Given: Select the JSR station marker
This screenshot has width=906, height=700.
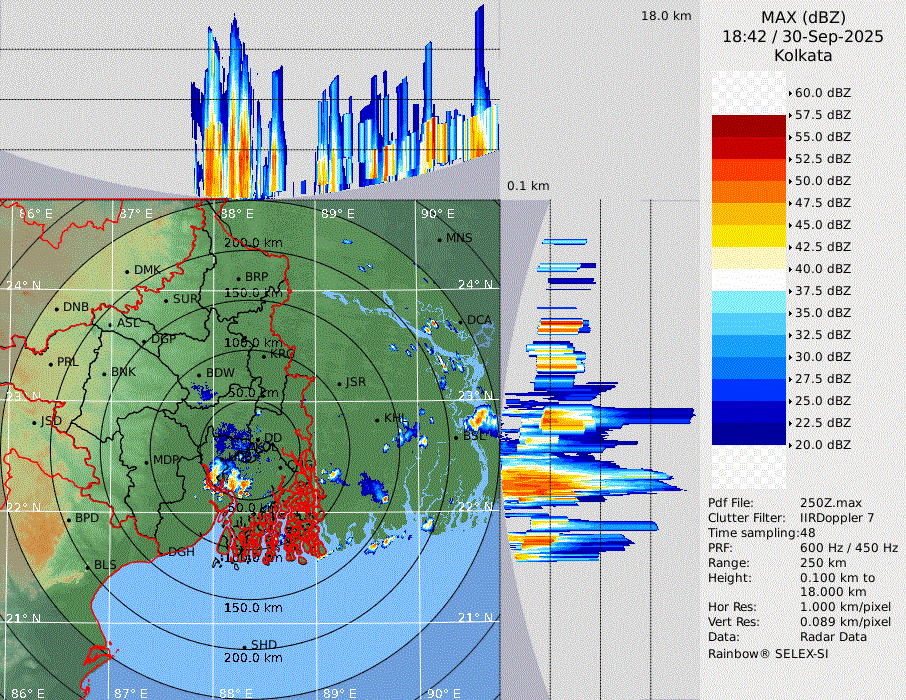Looking at the screenshot, I should click(x=338, y=384).
